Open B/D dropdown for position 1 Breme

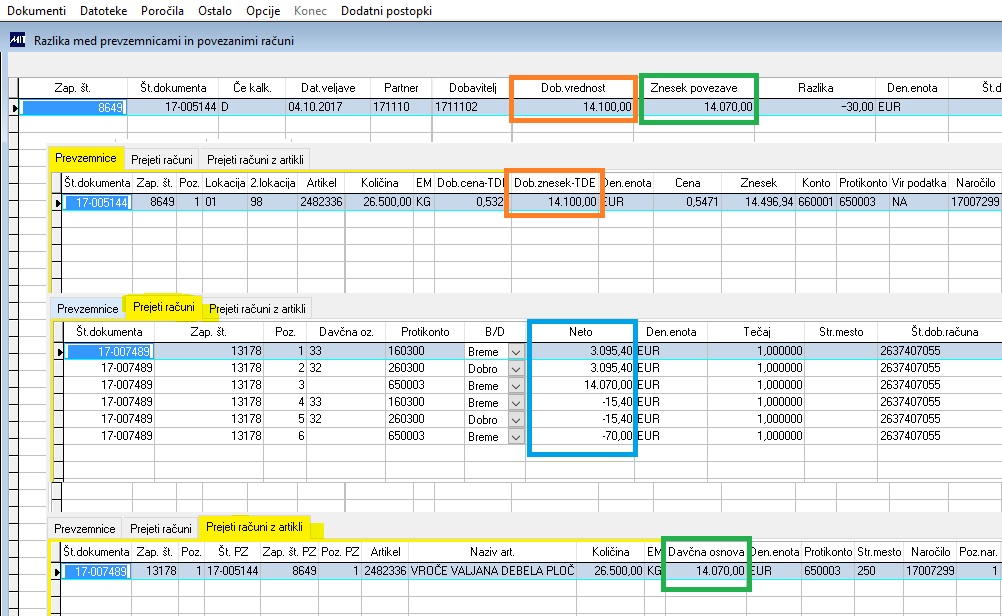coord(516,351)
